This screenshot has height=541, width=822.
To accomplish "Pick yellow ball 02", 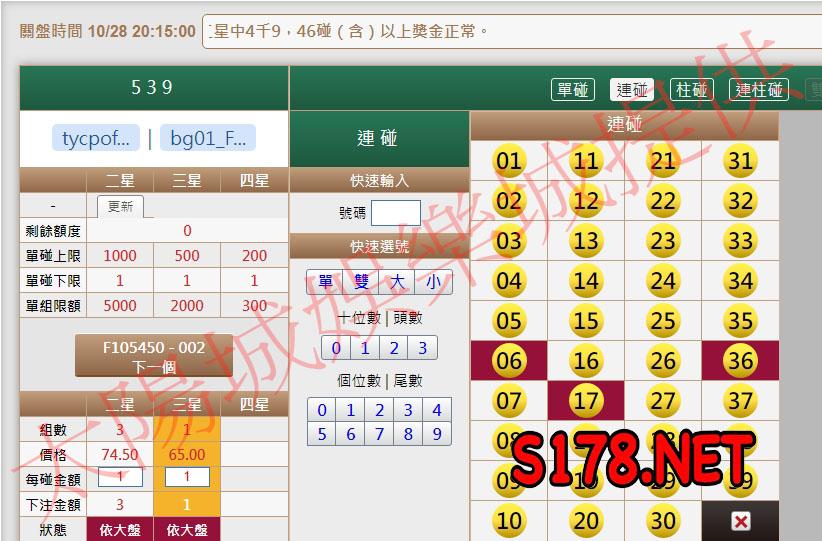I will [x=509, y=201].
